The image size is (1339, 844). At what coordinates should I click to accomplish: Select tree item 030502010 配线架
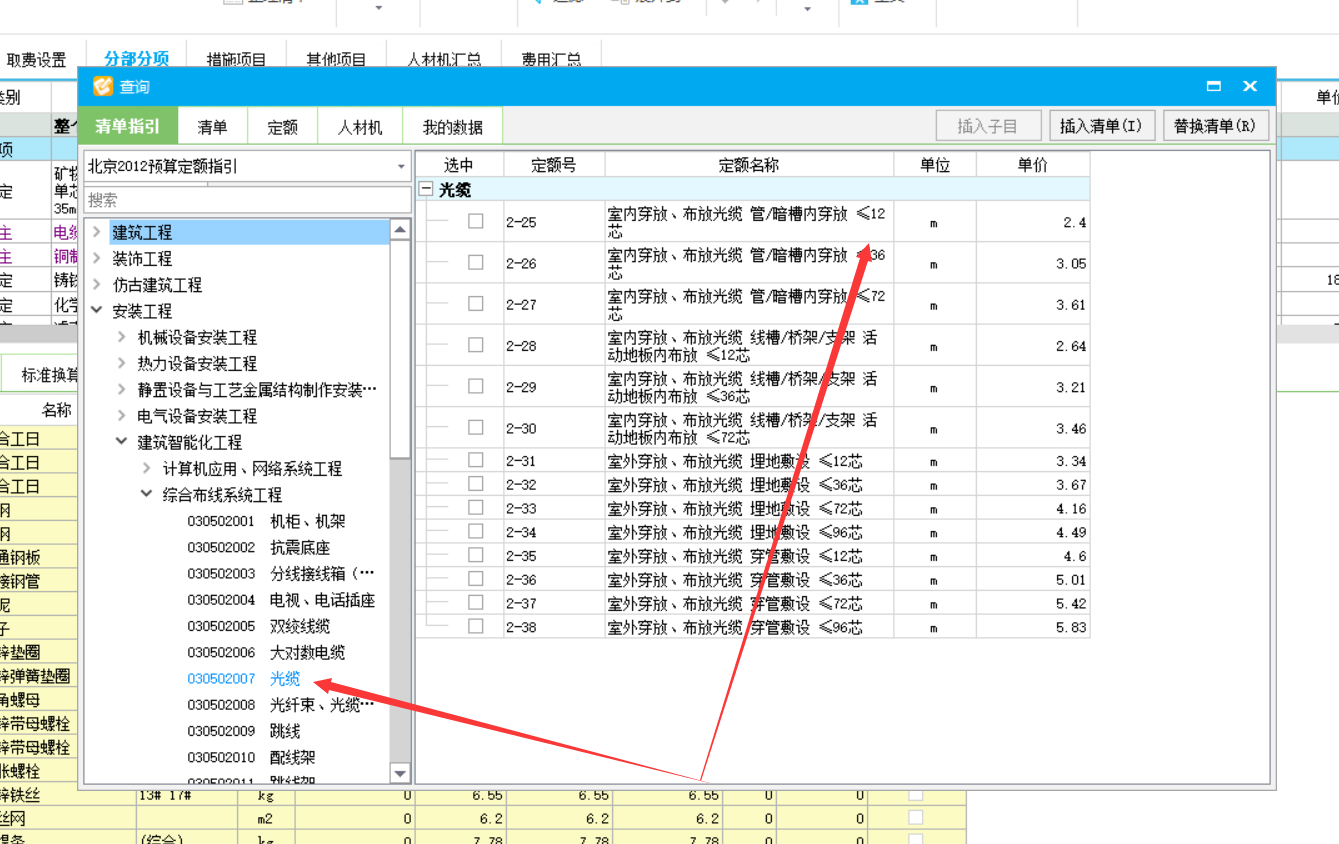(x=251, y=757)
